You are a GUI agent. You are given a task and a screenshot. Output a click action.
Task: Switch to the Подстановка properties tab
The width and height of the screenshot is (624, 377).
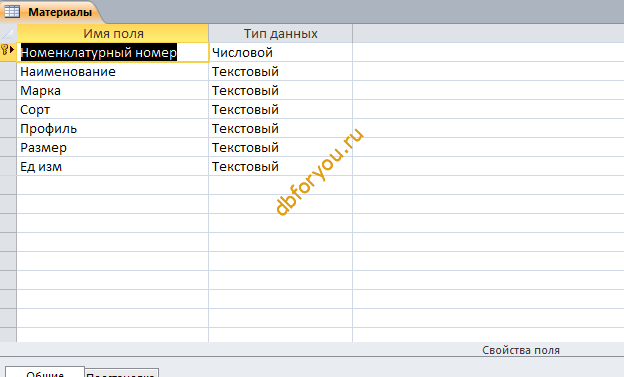pyautogui.click(x=121, y=373)
